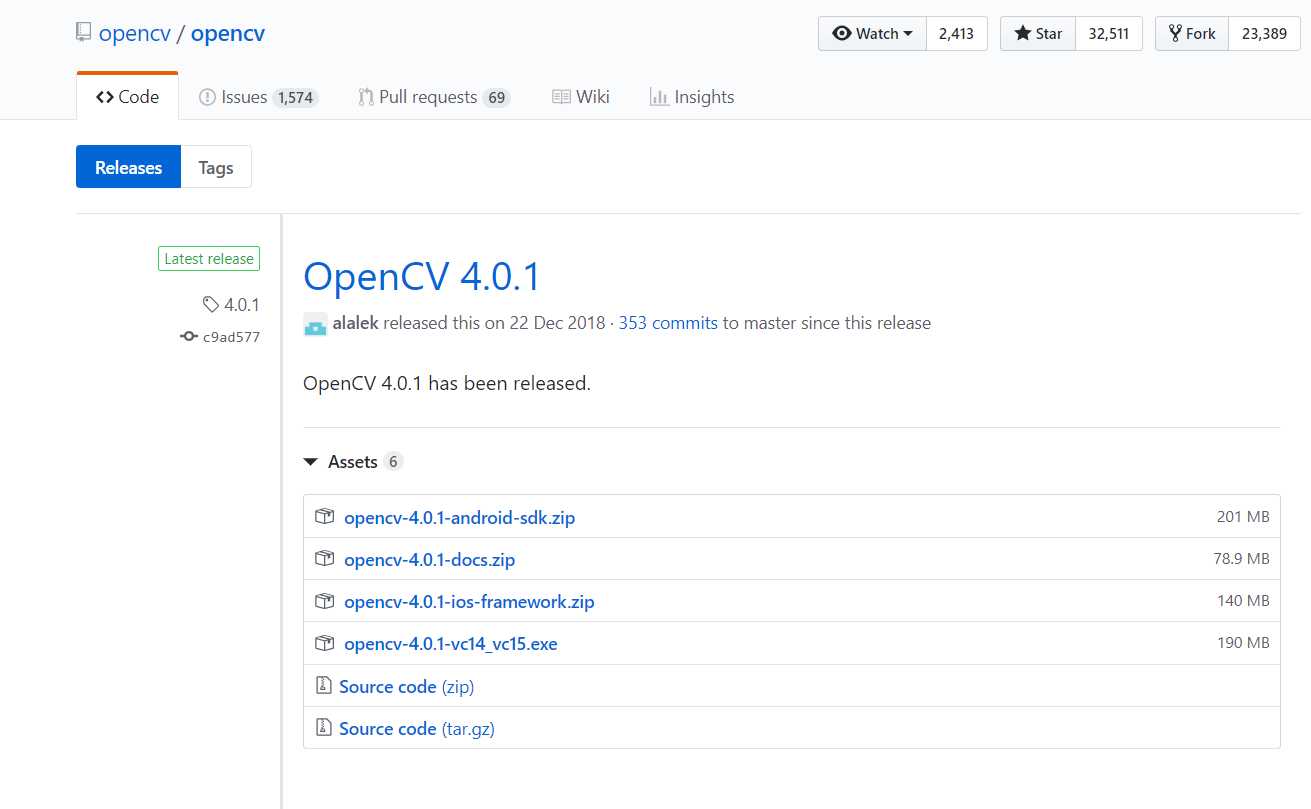Star the opencv repository

pyautogui.click(x=1038, y=33)
